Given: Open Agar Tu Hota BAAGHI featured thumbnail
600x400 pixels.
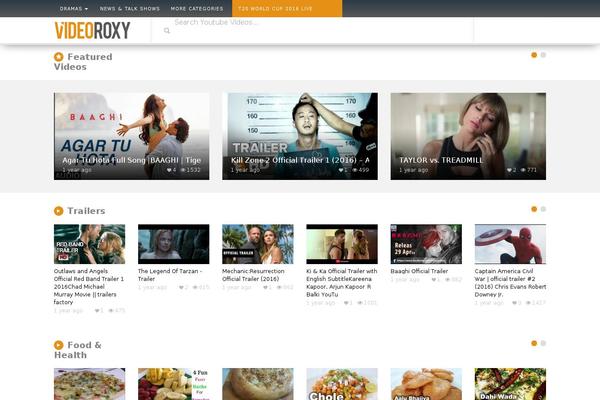Looking at the screenshot, I should [x=132, y=136].
